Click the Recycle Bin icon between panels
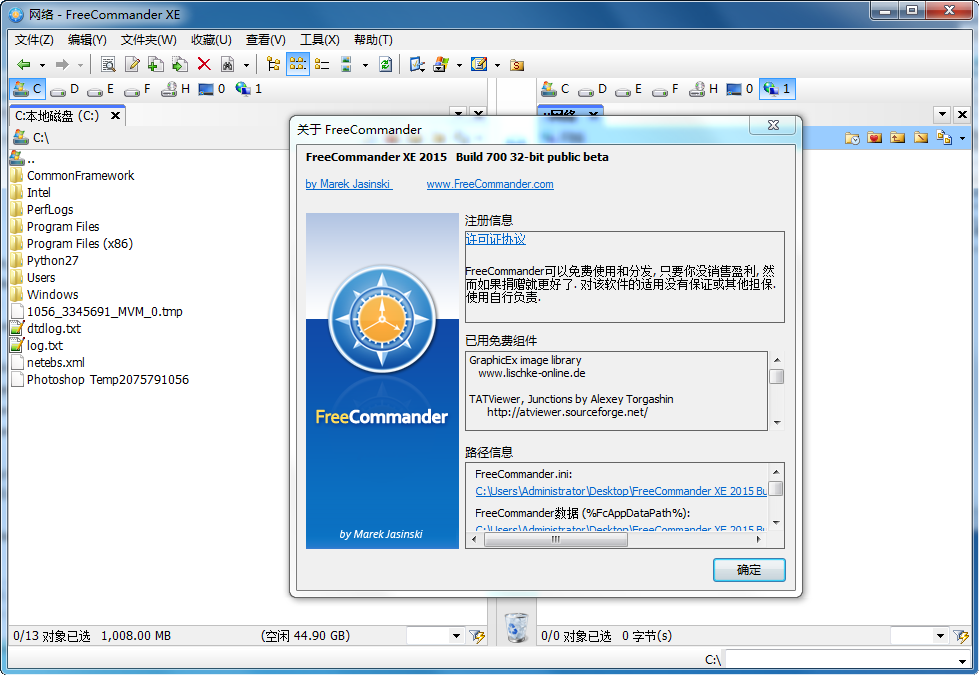Screen dimensions: 980x676 pyautogui.click(x=517, y=627)
